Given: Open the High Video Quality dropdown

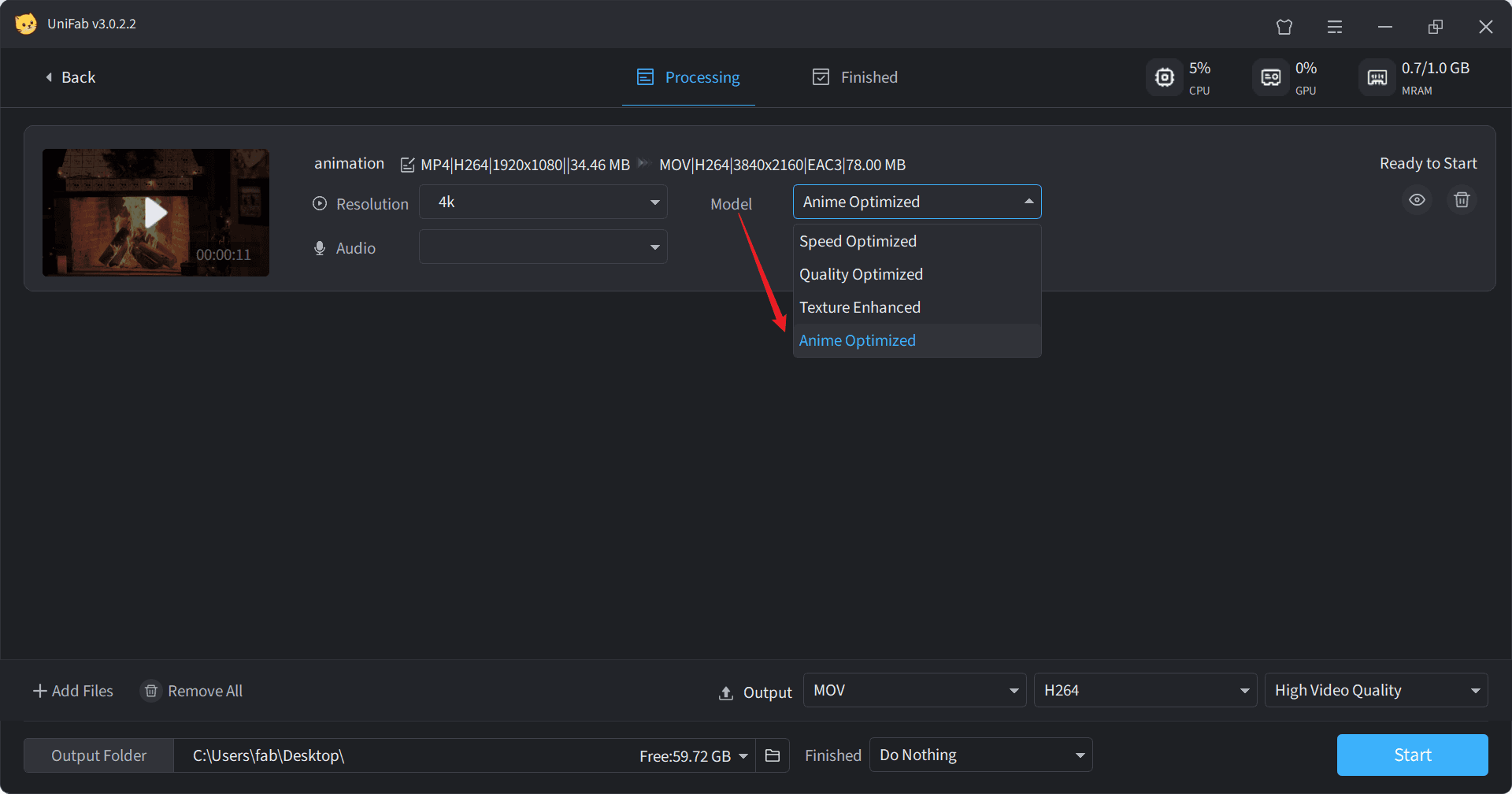Looking at the screenshot, I should click(x=1376, y=691).
